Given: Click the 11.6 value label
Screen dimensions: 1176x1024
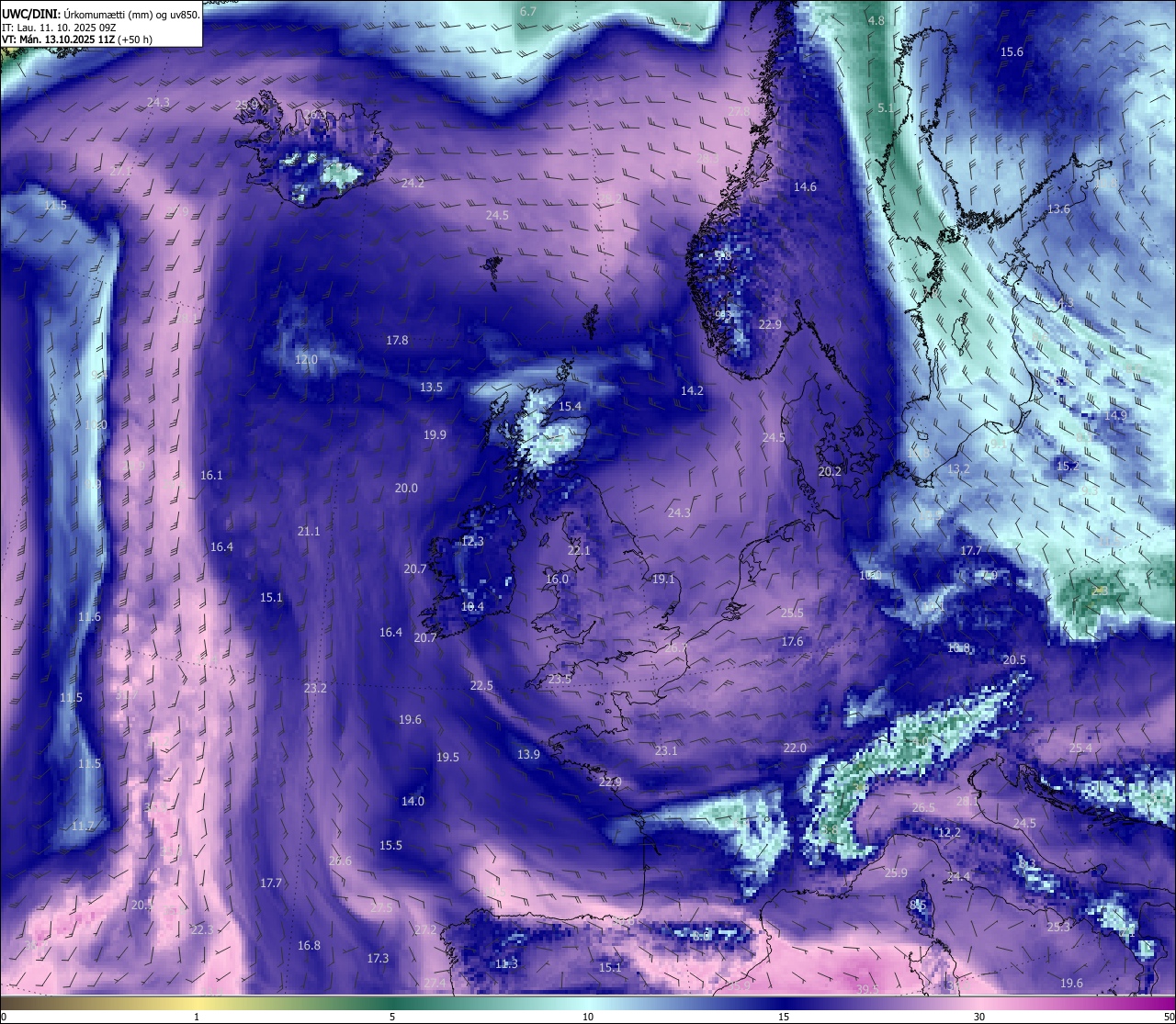Looking at the screenshot, I should click(89, 616).
